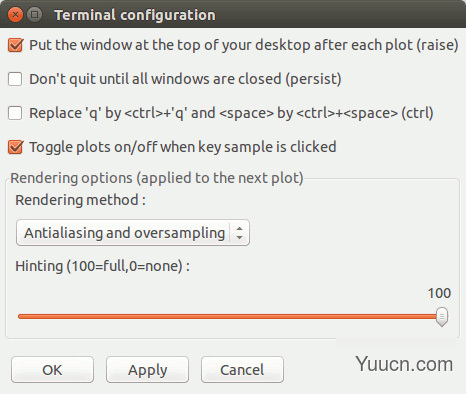This screenshot has width=466, height=394.
Task: Cancel the configuration dialog
Action: point(242,370)
